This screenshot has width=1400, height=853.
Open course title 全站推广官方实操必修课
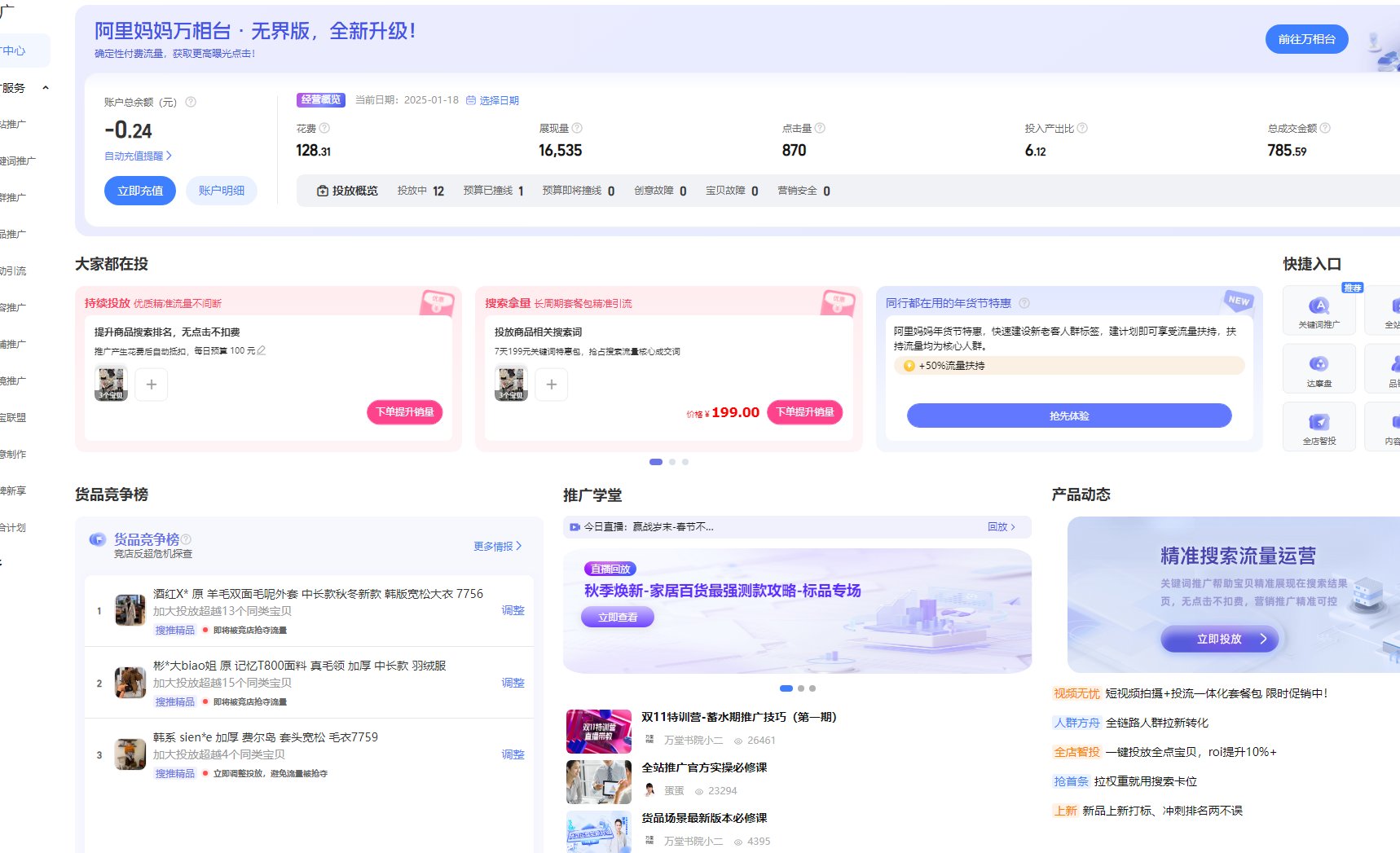pos(704,767)
